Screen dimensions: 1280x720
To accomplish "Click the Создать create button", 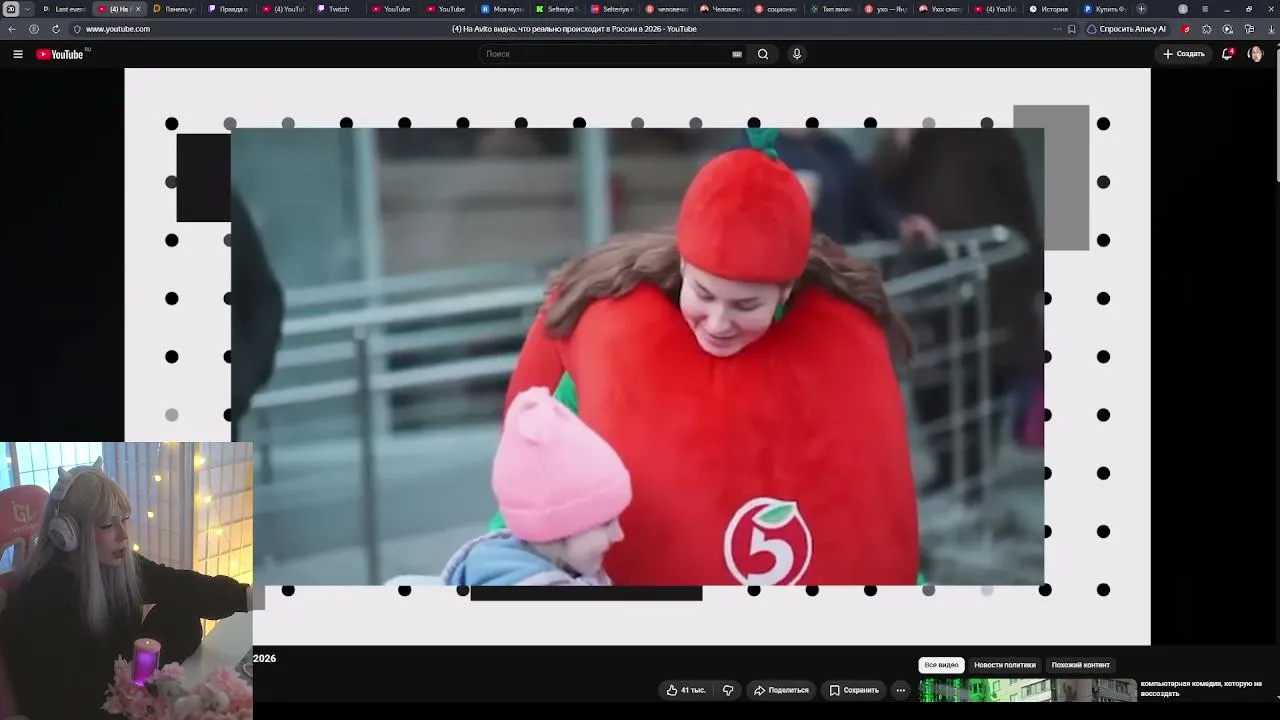I will coord(1183,54).
